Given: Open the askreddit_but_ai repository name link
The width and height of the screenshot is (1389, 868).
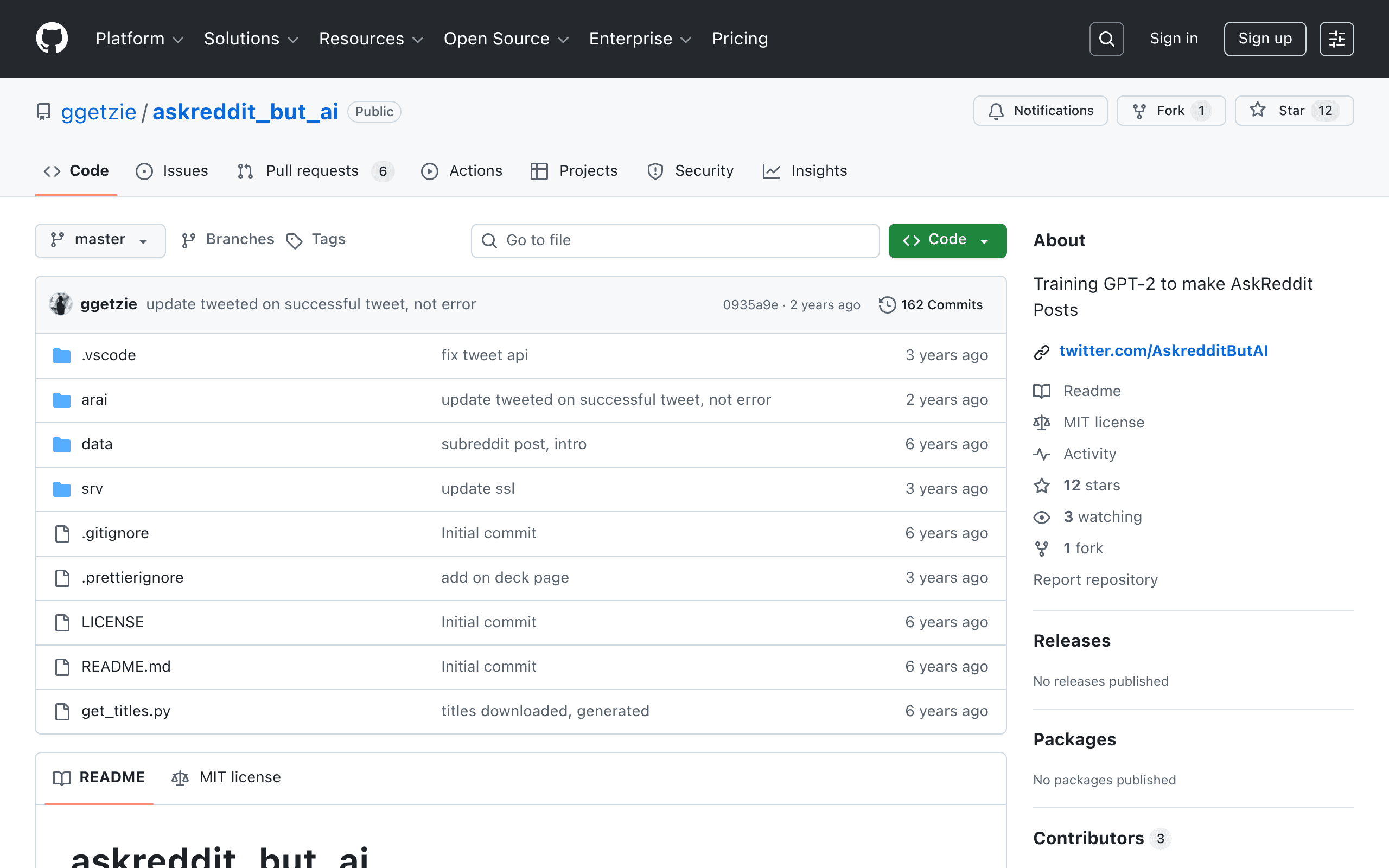Looking at the screenshot, I should tap(245, 112).
